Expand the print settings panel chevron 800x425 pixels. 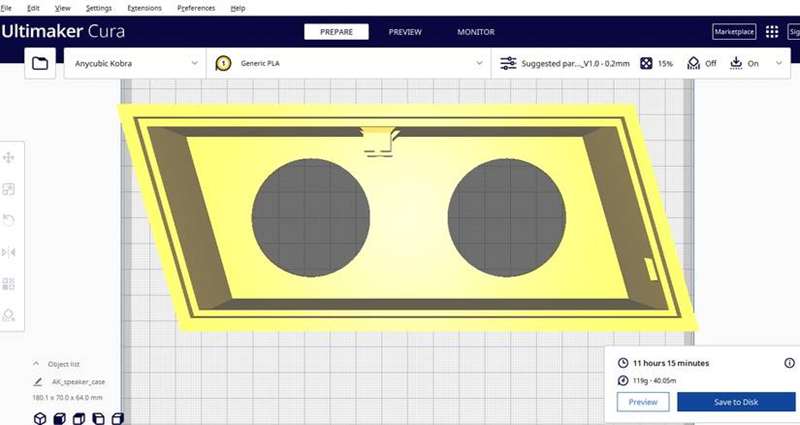click(779, 63)
